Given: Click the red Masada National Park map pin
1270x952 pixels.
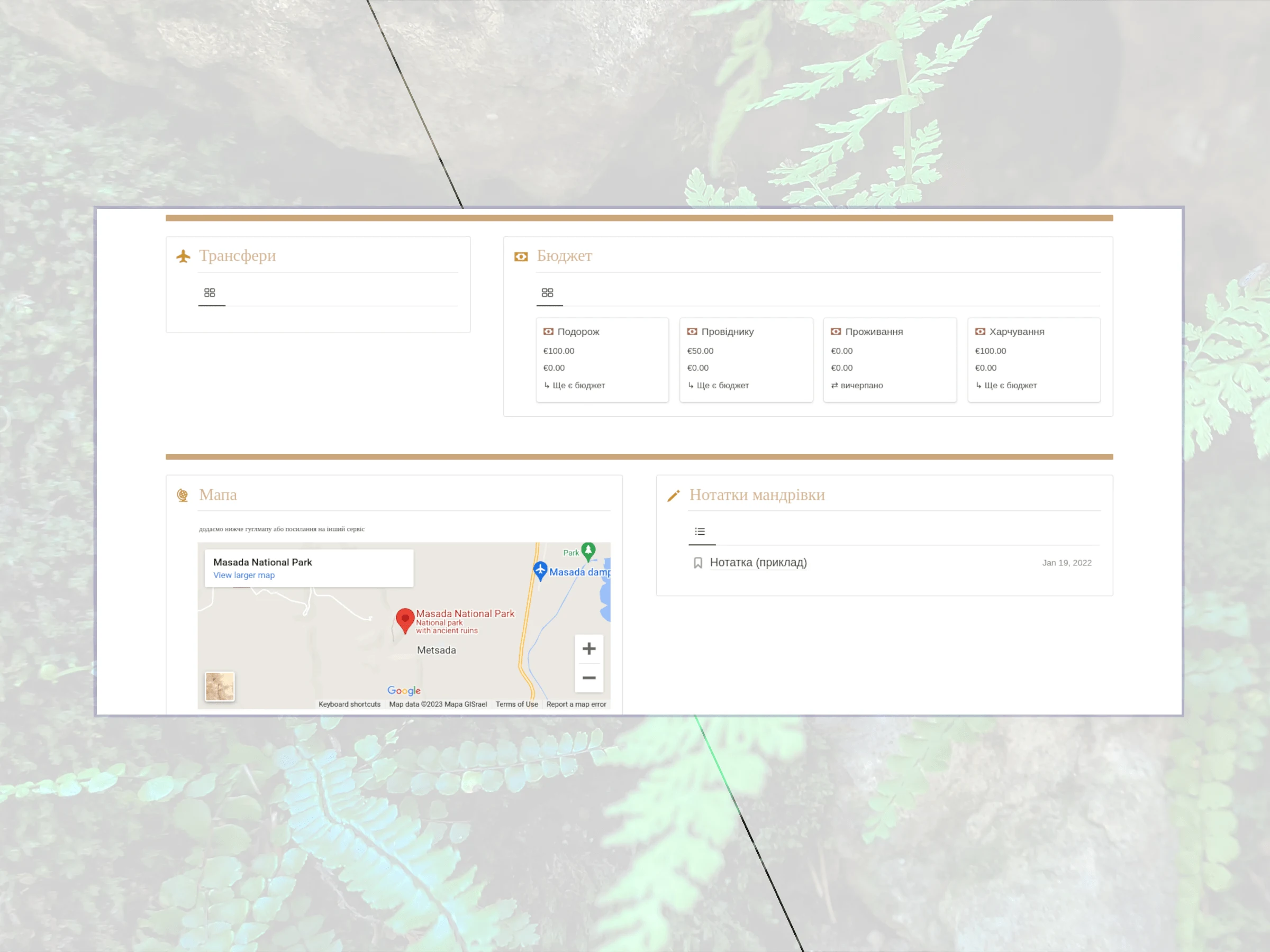Looking at the screenshot, I should pyautogui.click(x=405, y=621).
